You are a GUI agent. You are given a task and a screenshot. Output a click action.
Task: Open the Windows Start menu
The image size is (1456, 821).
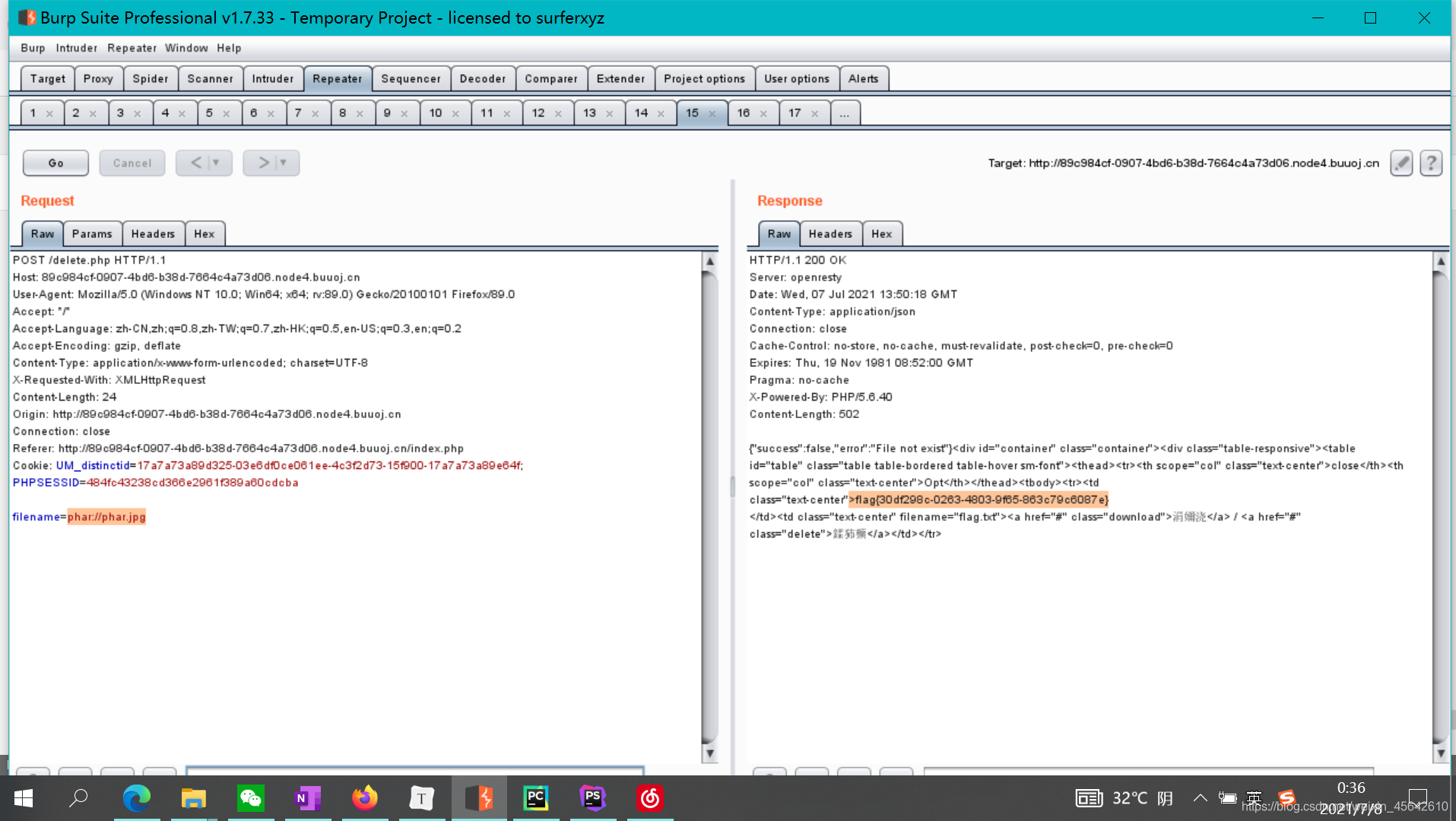click(24, 797)
